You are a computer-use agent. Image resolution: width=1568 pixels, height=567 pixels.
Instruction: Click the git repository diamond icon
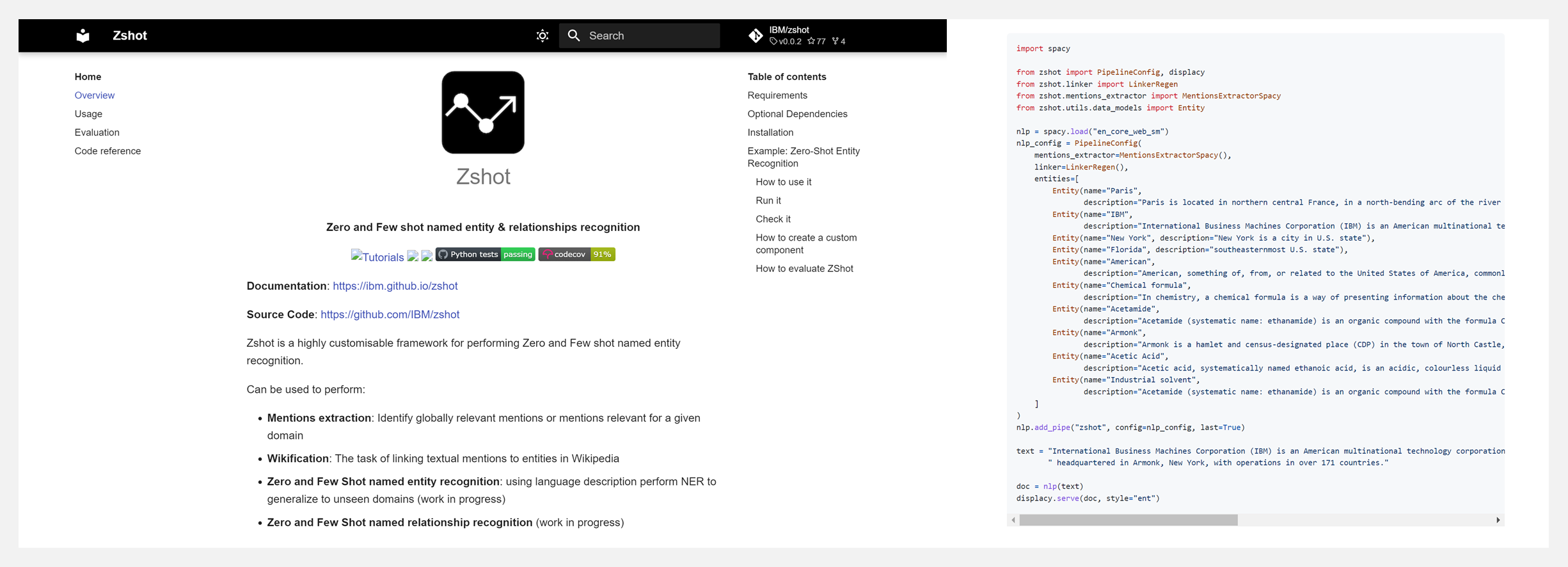tap(756, 36)
